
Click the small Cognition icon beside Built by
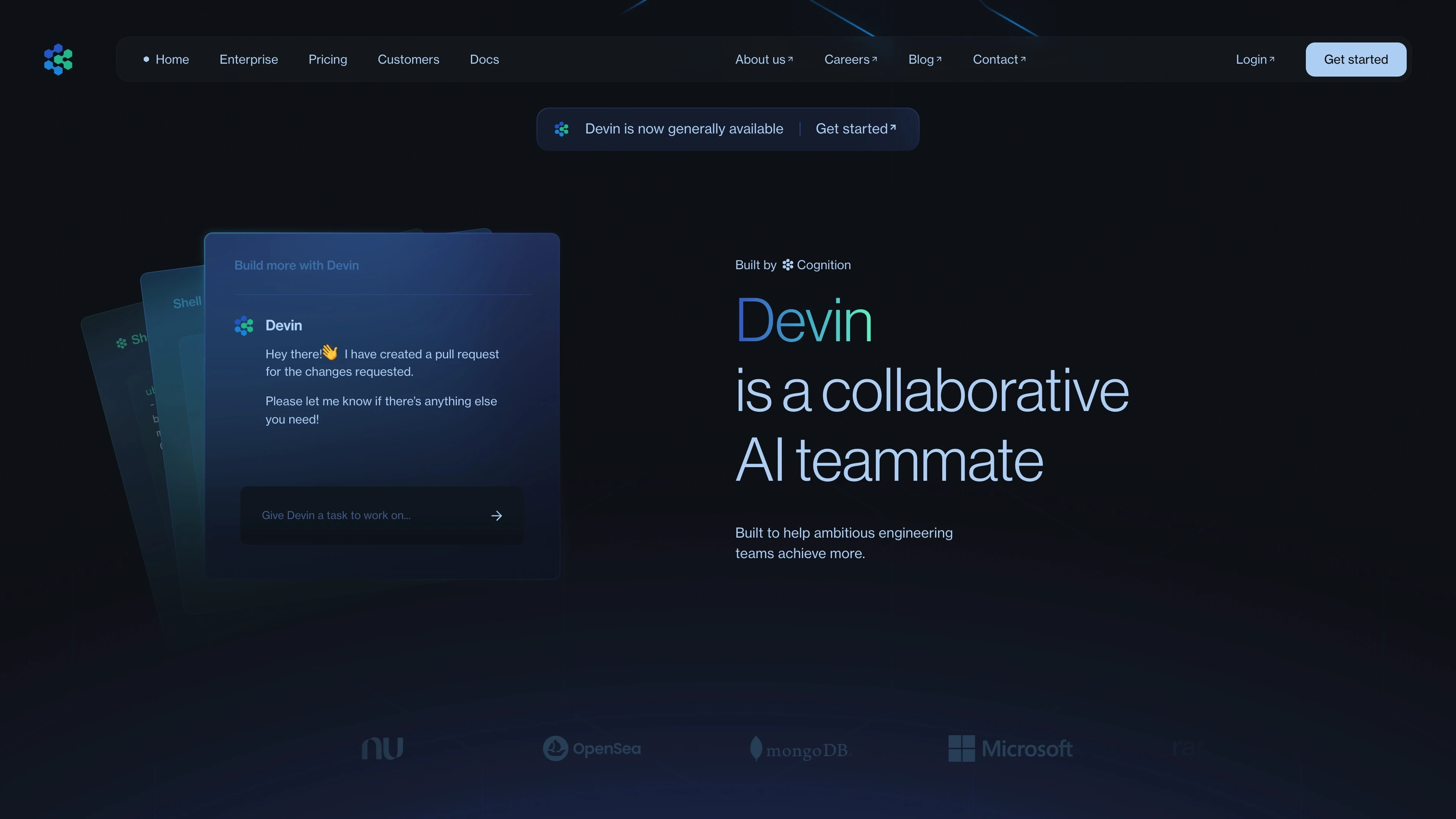pyautogui.click(x=788, y=265)
